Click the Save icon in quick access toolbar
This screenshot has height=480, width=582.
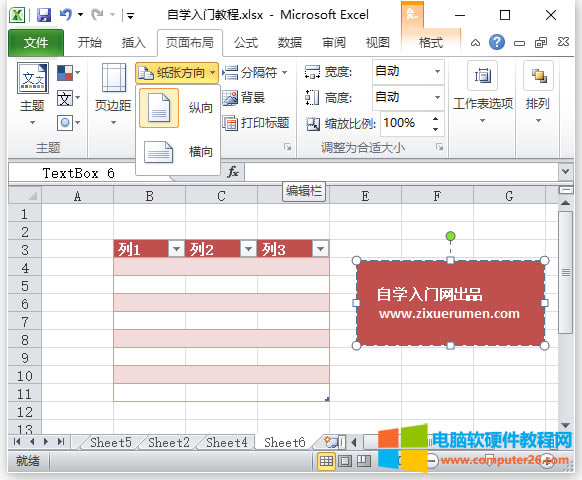pyautogui.click(x=44, y=15)
